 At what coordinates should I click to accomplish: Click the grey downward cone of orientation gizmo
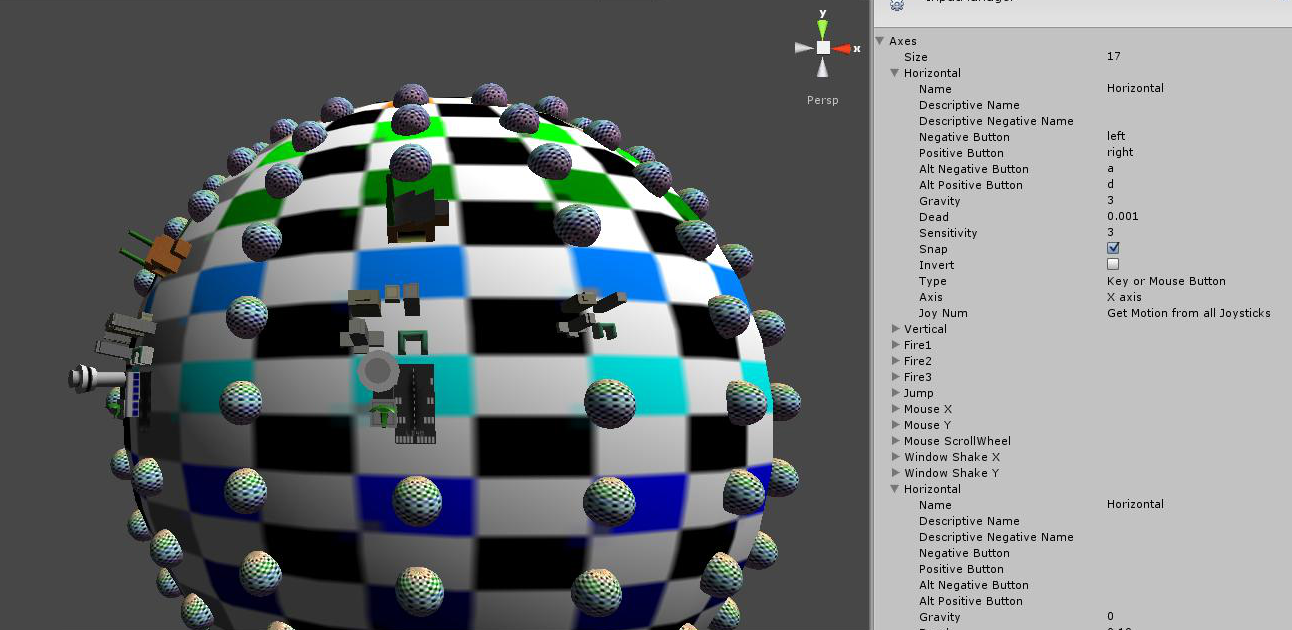pos(822,66)
